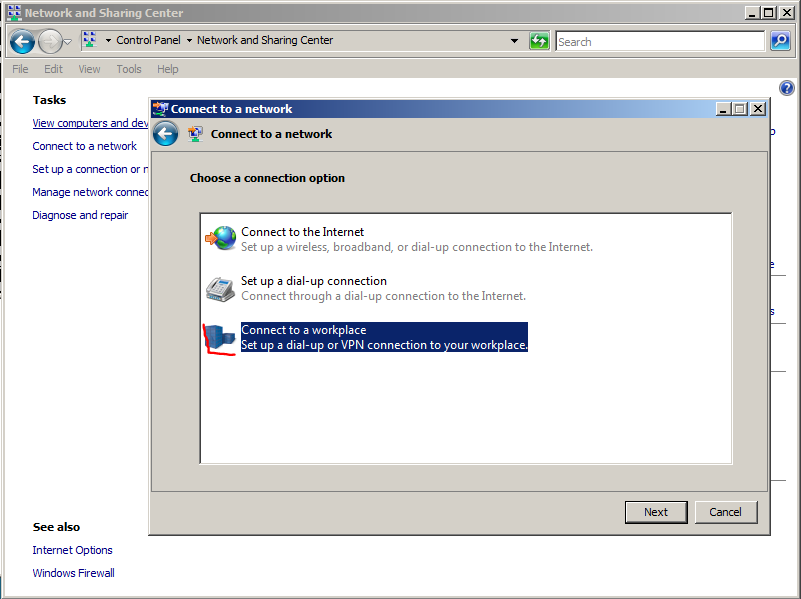Click Manage network connections link
The height and width of the screenshot is (599, 801).
click(90, 192)
